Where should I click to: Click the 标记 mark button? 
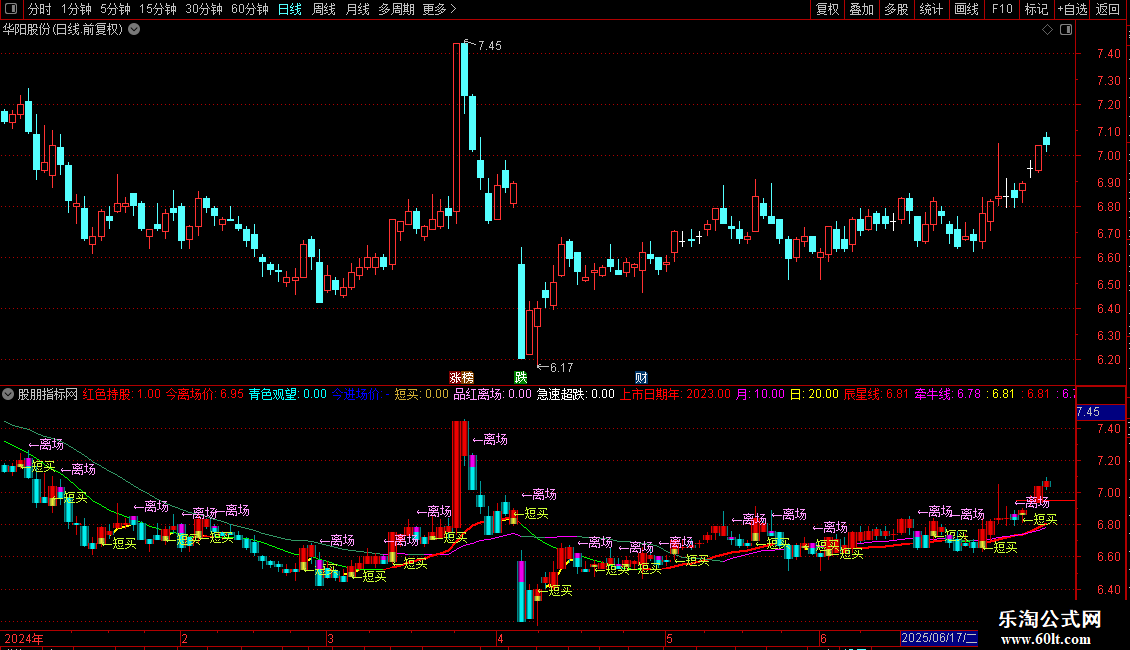pos(1036,9)
